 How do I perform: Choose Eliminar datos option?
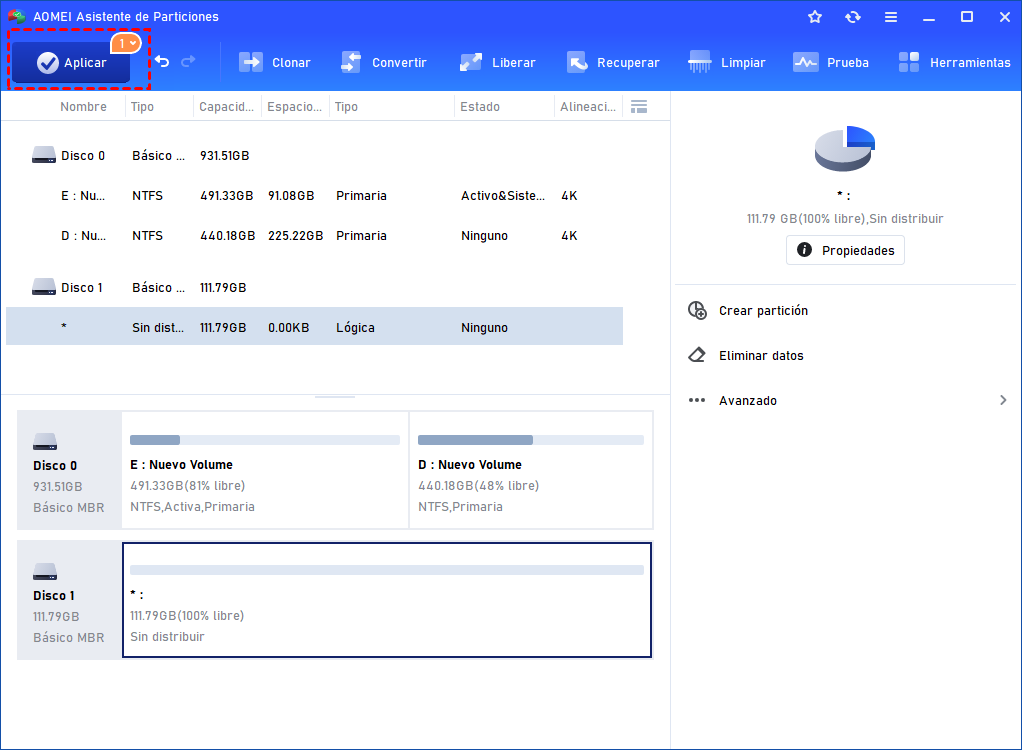click(760, 356)
